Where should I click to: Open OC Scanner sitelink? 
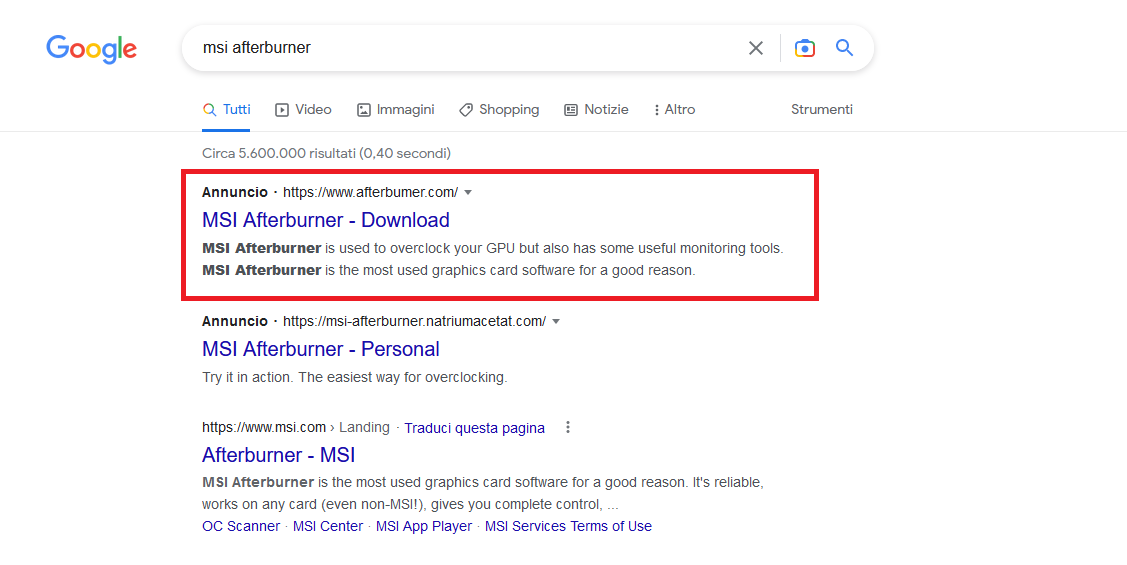(241, 526)
